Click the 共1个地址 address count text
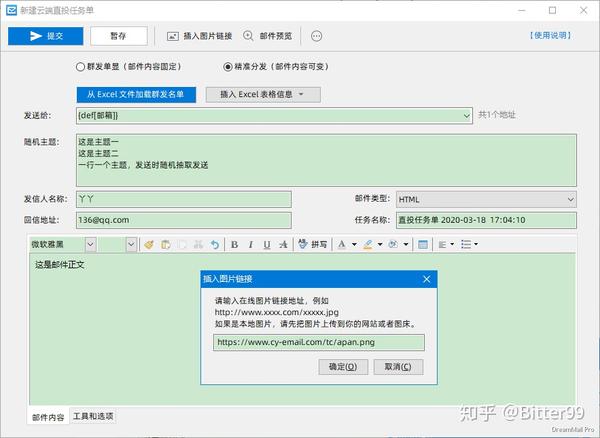600x438 pixels. pyautogui.click(x=497, y=115)
